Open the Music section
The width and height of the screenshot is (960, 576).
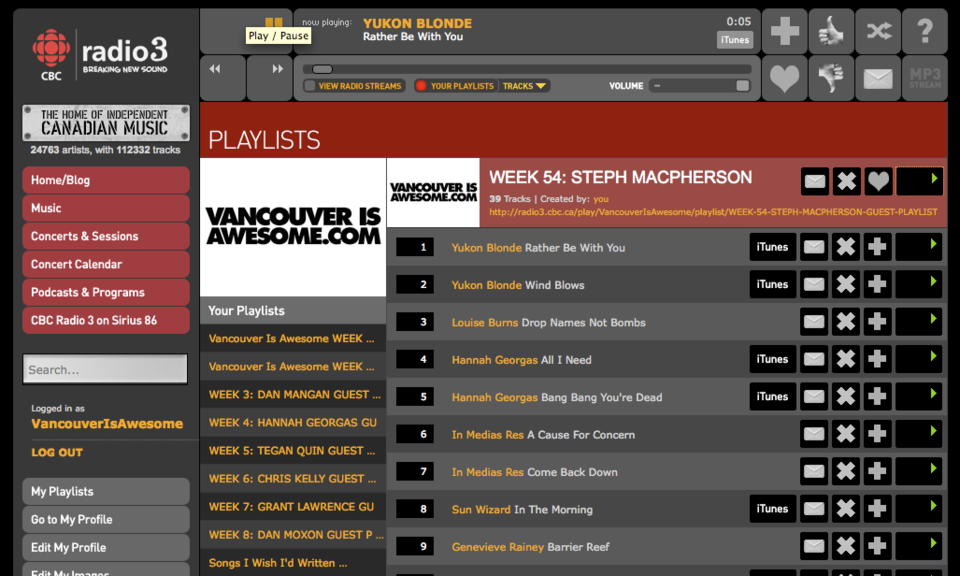click(106, 208)
